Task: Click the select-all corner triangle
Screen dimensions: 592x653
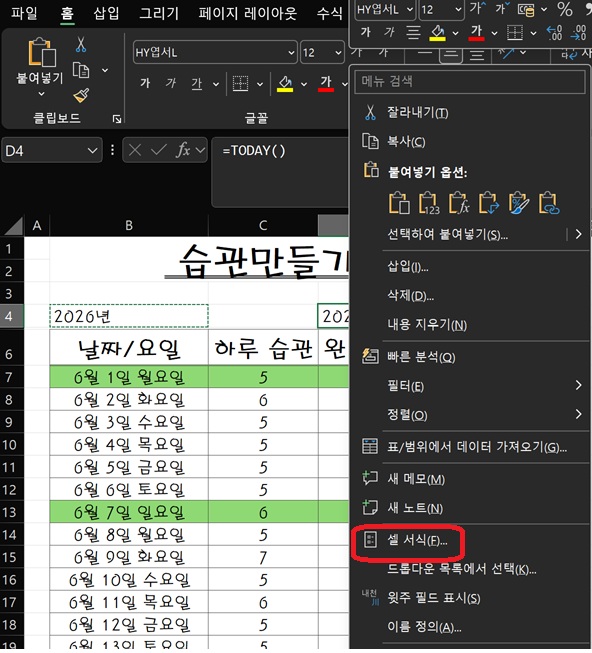Action: coord(13,225)
